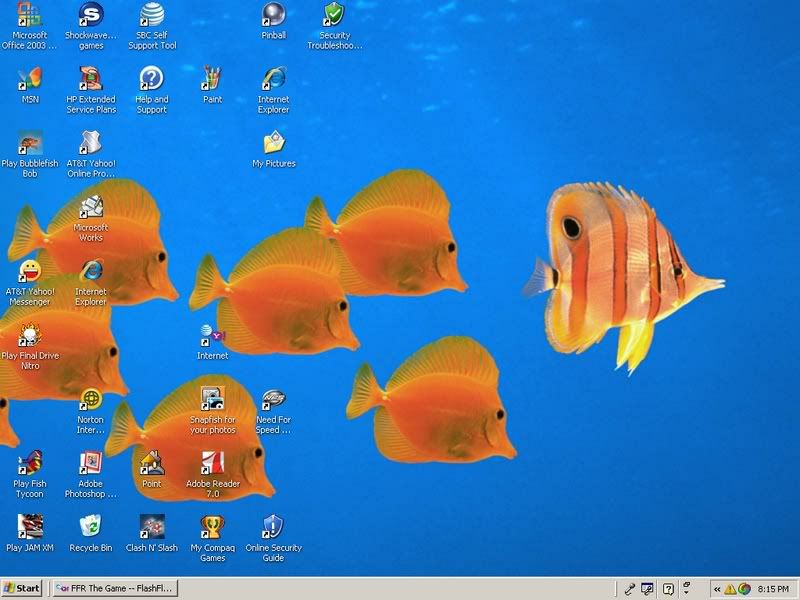Image resolution: width=800 pixels, height=600 pixels.
Task: Open AT&T Yahoo! Messenger shortcut
Action: coord(30,271)
